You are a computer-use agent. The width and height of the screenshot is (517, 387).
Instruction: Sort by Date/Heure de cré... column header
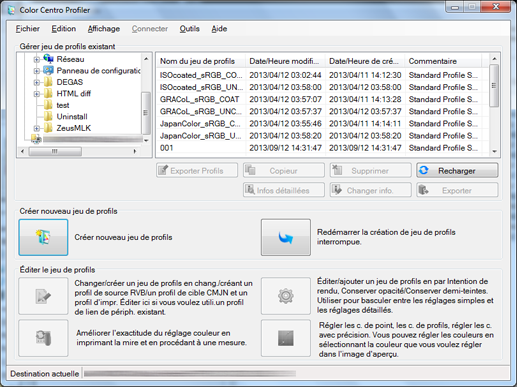[365, 61]
